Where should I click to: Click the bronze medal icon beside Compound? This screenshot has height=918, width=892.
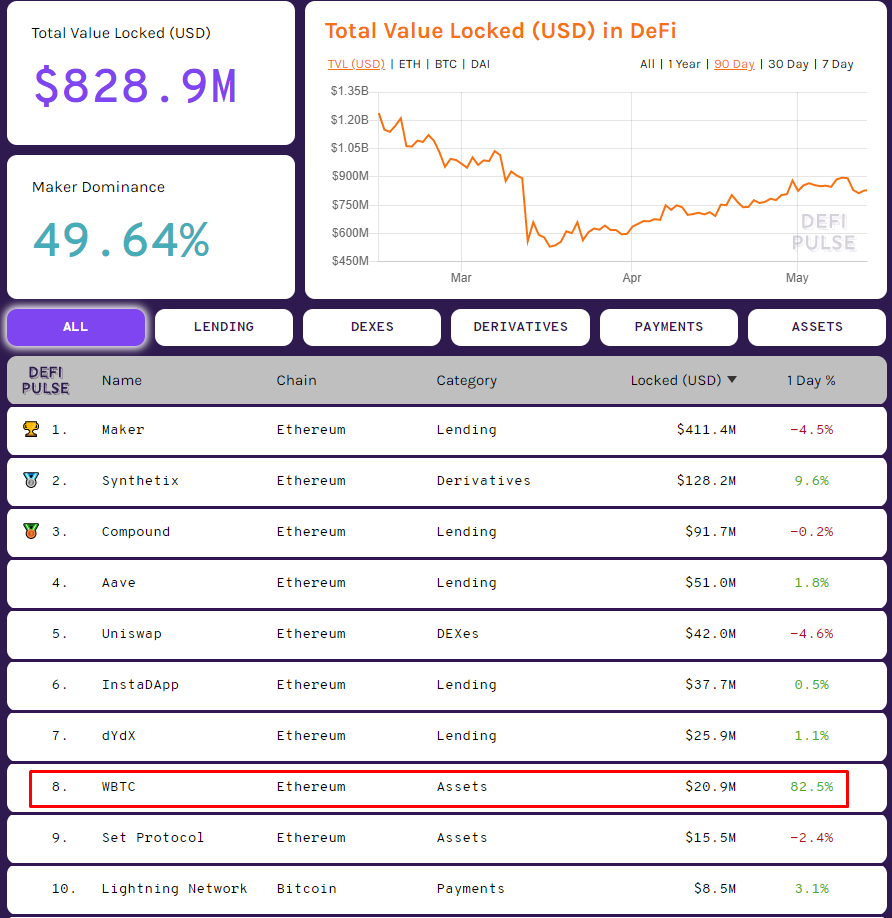32,531
